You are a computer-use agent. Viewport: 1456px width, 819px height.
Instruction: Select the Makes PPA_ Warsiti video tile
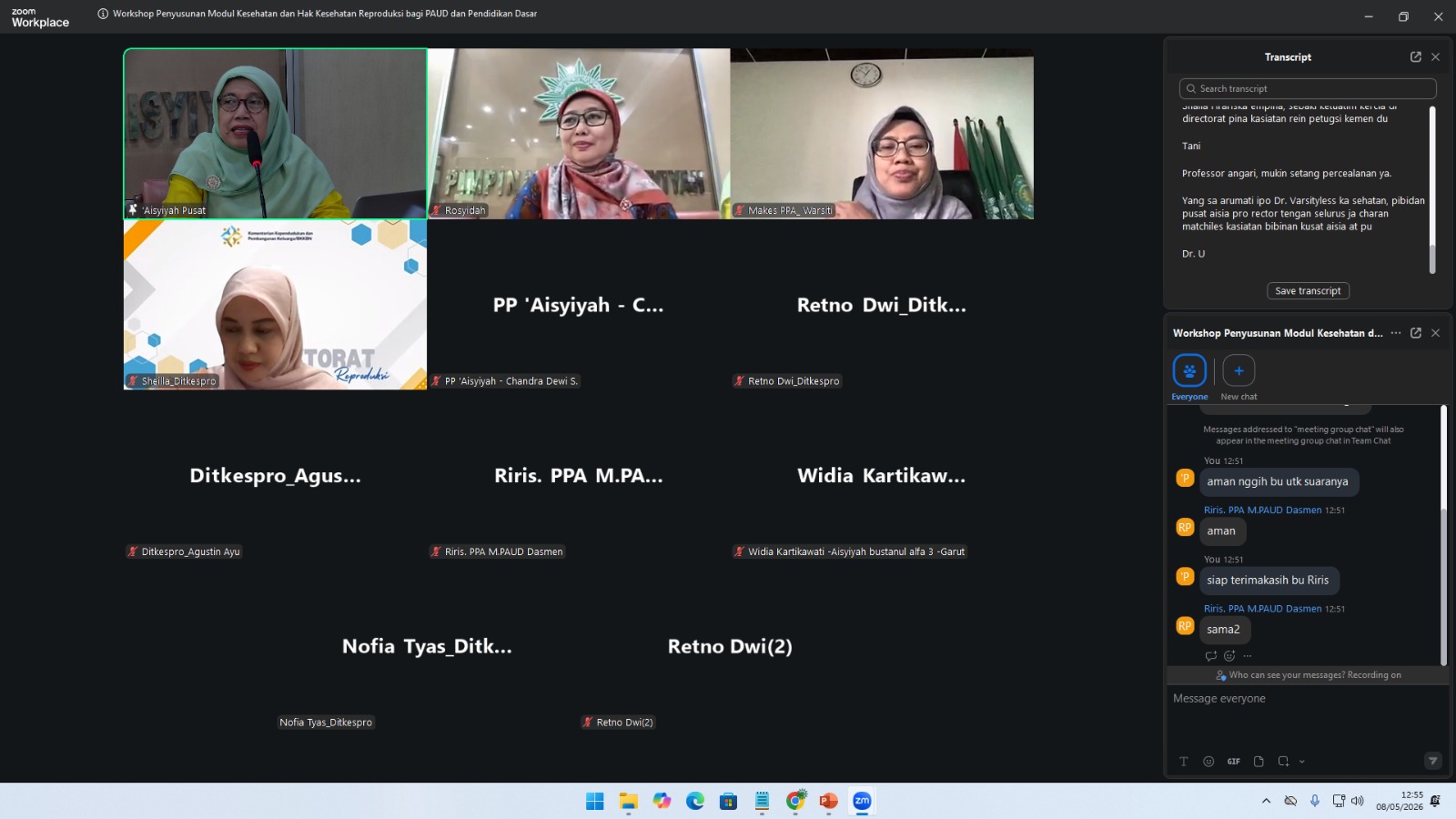coord(882,134)
